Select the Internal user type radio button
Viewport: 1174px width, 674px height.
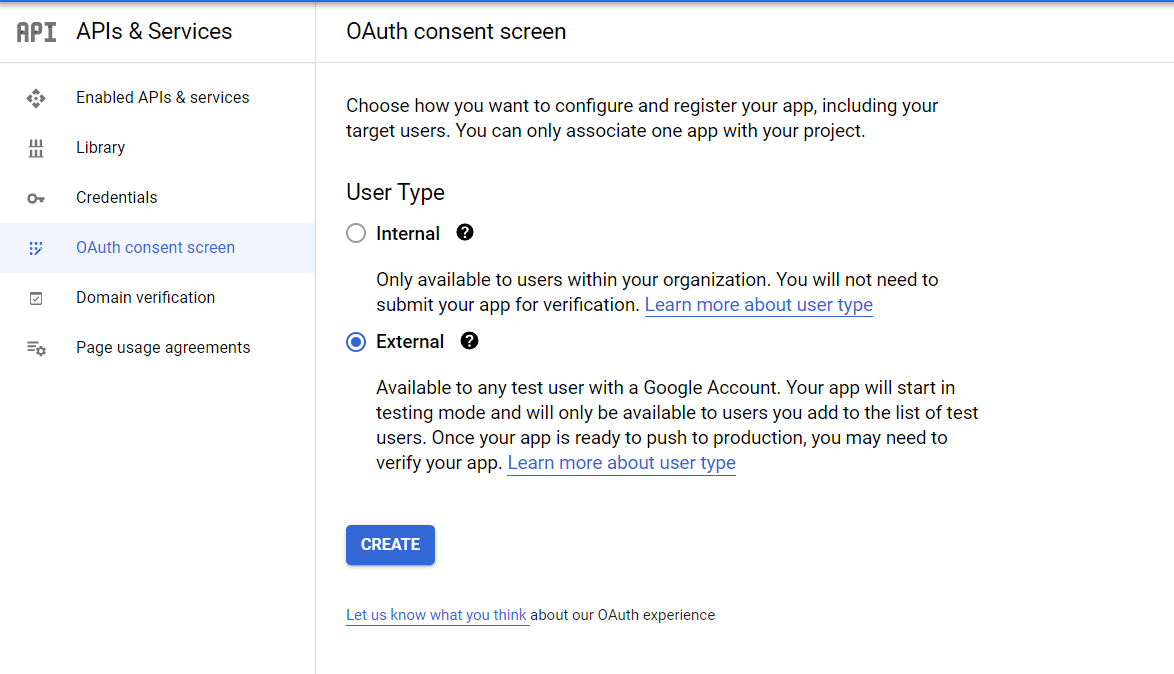[356, 234]
